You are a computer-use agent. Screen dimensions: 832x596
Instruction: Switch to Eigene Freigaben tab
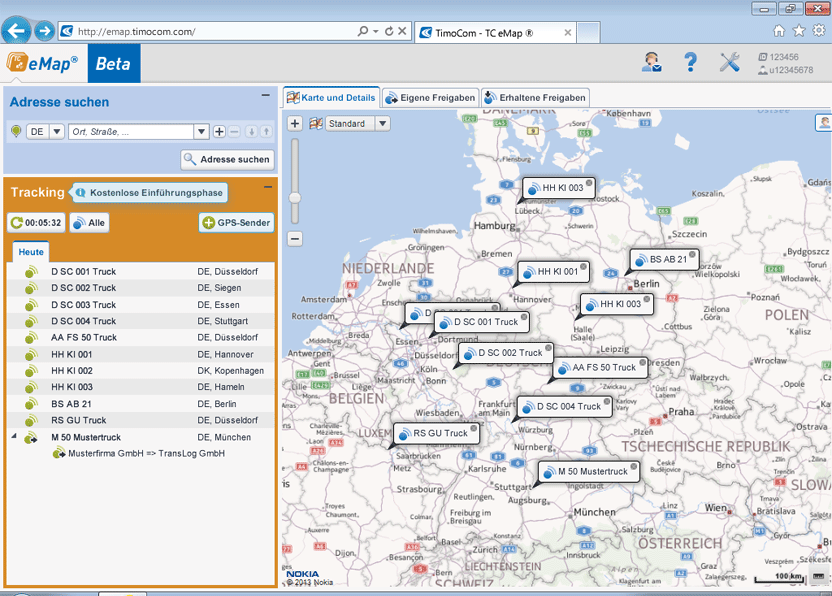[430, 98]
